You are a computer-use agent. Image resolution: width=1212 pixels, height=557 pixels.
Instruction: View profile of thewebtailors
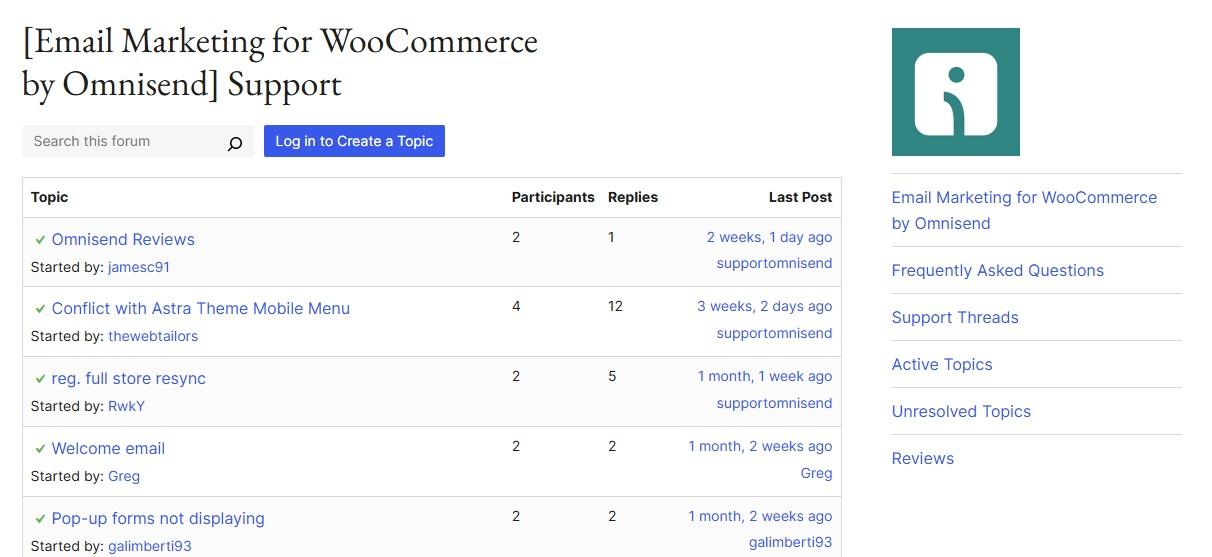click(x=153, y=336)
